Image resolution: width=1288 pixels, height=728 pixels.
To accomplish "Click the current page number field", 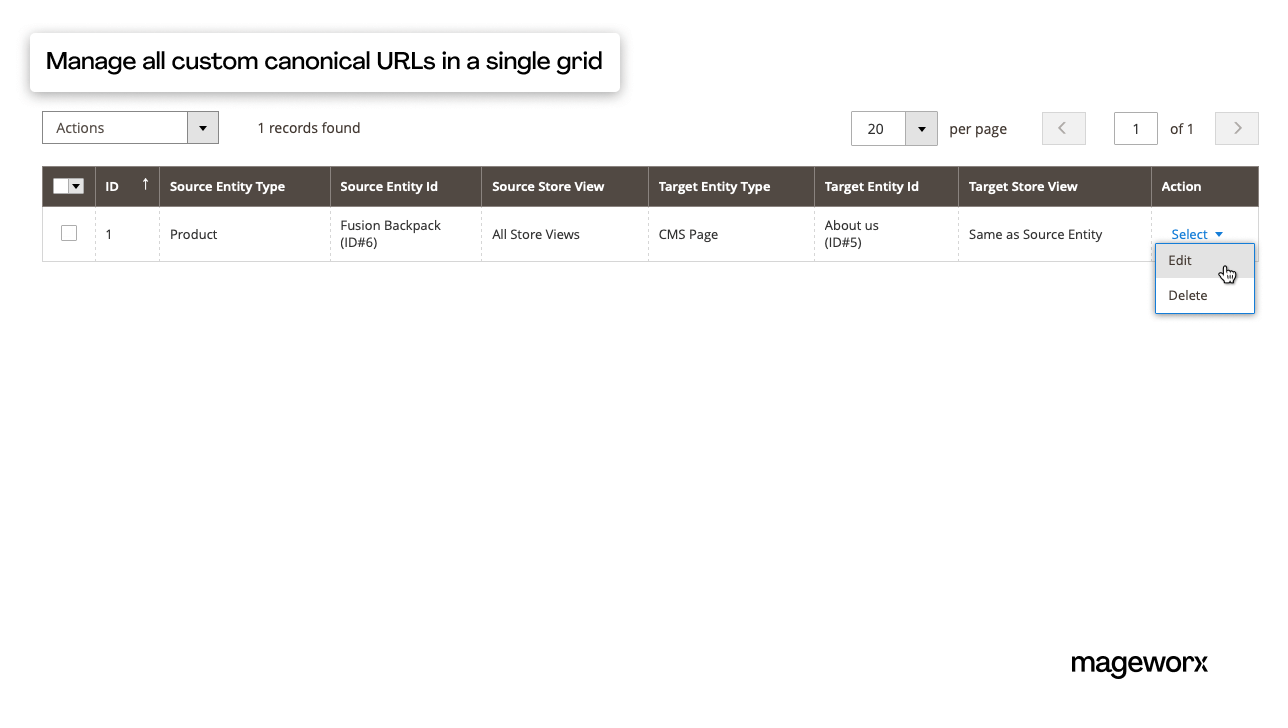I will [1135, 129].
